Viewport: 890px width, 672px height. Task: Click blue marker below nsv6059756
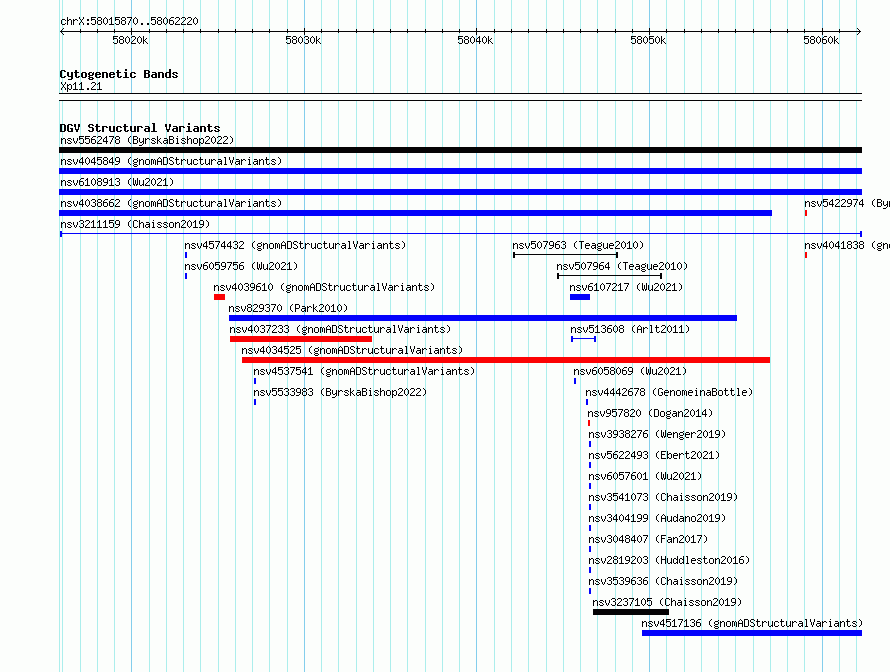(186, 276)
